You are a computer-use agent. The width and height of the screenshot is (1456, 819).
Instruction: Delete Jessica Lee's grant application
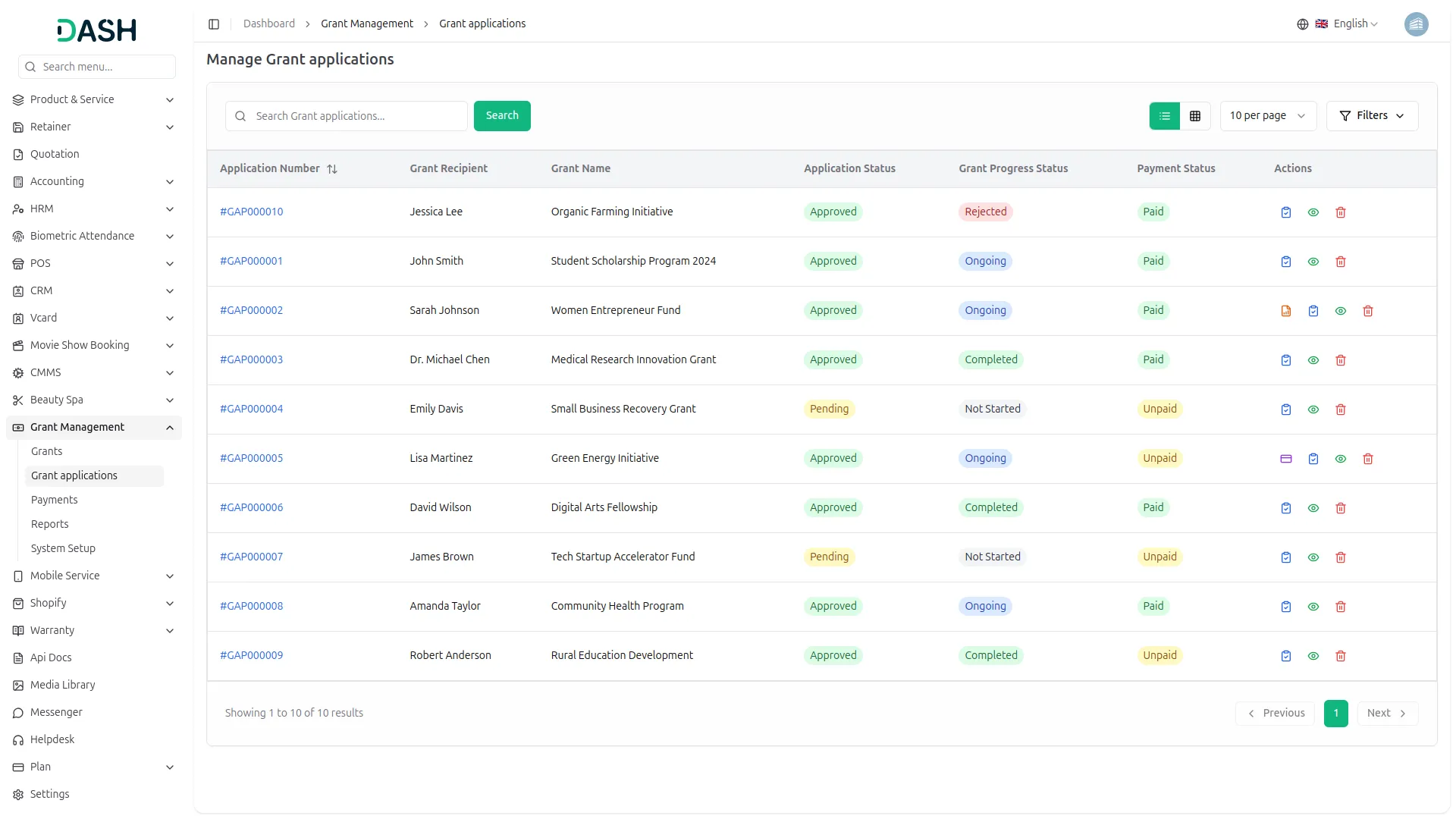(x=1340, y=212)
